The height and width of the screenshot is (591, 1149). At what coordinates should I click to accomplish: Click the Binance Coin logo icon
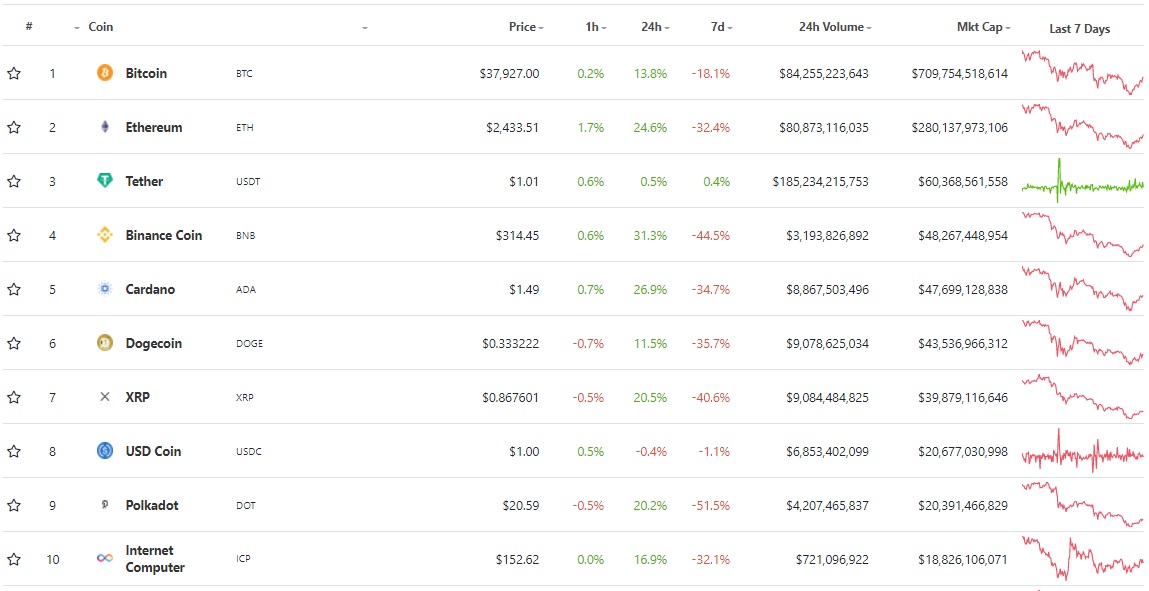[105, 235]
